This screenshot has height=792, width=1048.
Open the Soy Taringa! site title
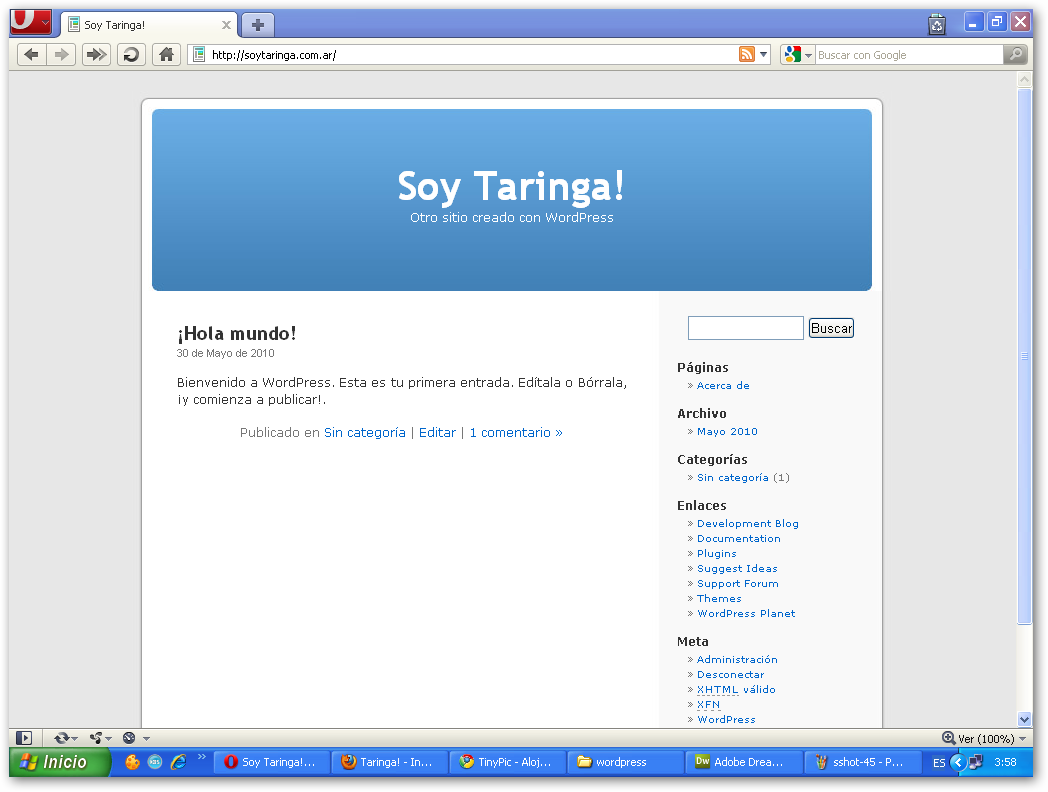511,186
